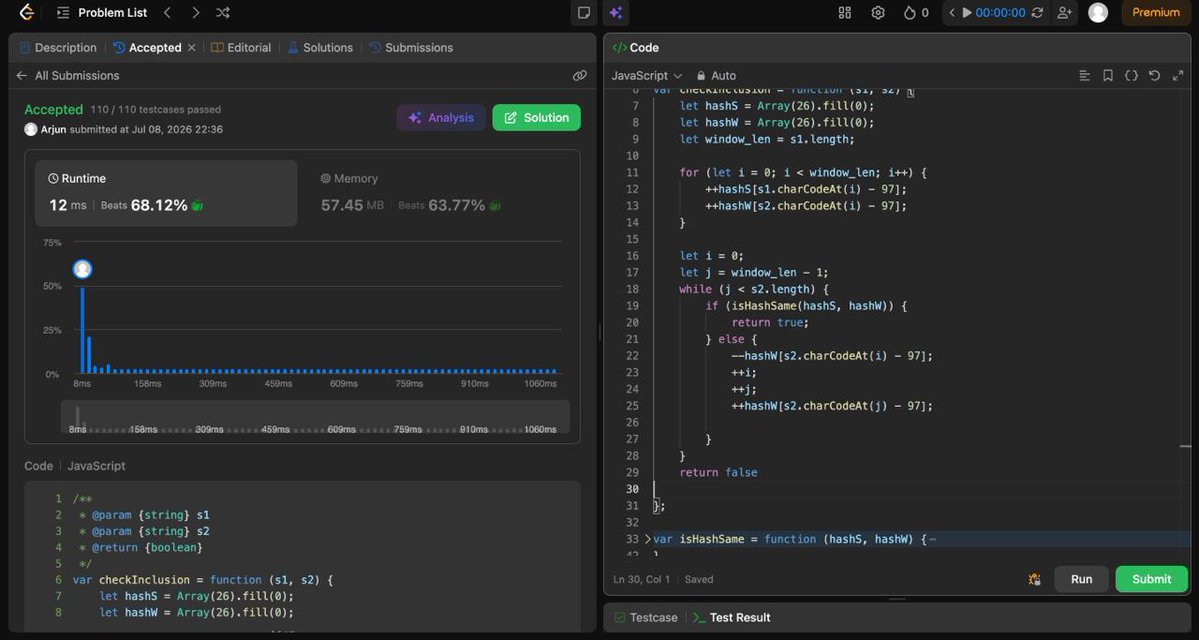This screenshot has width=1199, height=640.
Task: Click the 12 ms runtime value
Action: click(x=68, y=205)
